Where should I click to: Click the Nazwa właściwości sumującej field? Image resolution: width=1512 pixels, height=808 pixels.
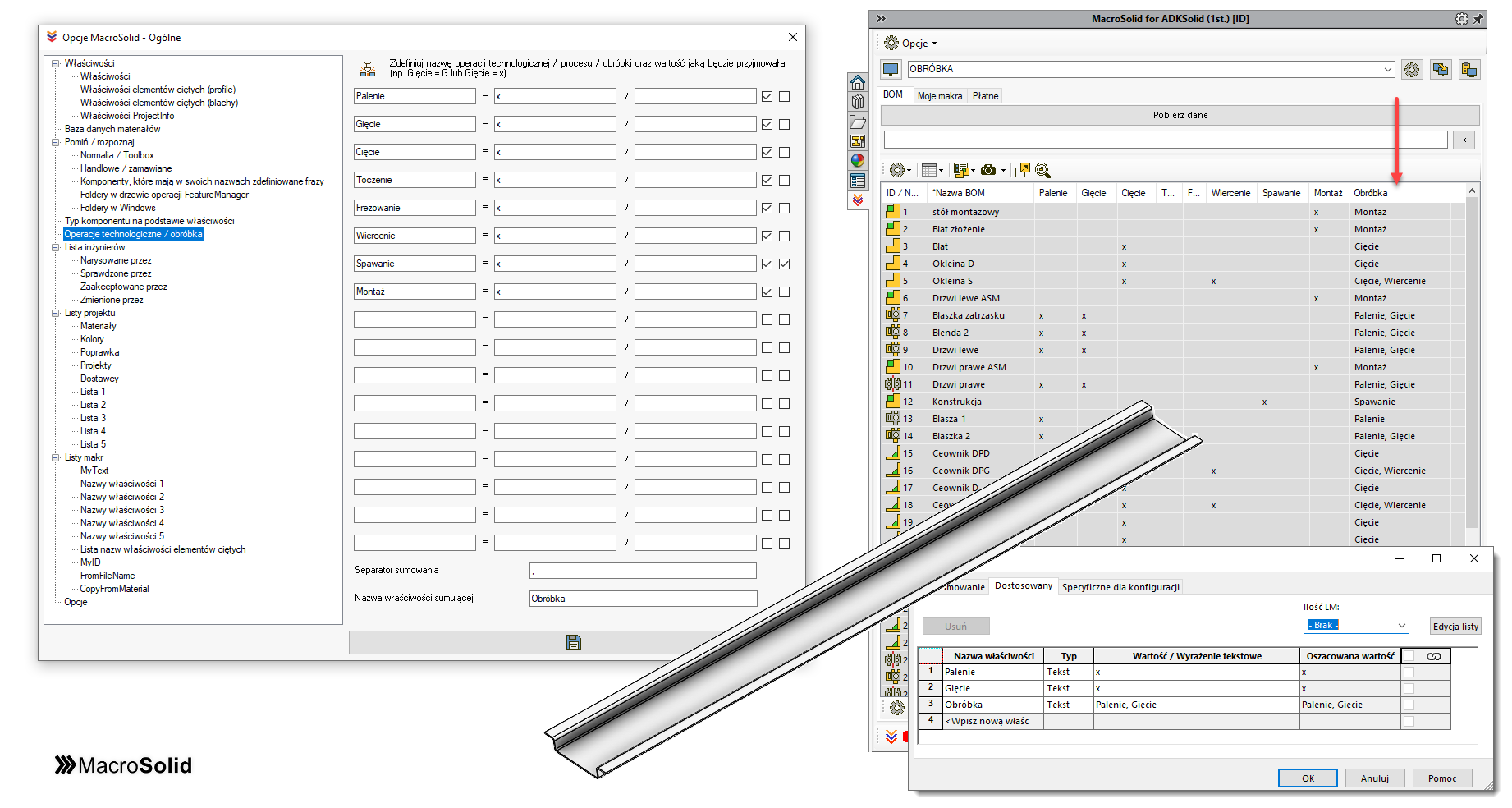643,599
